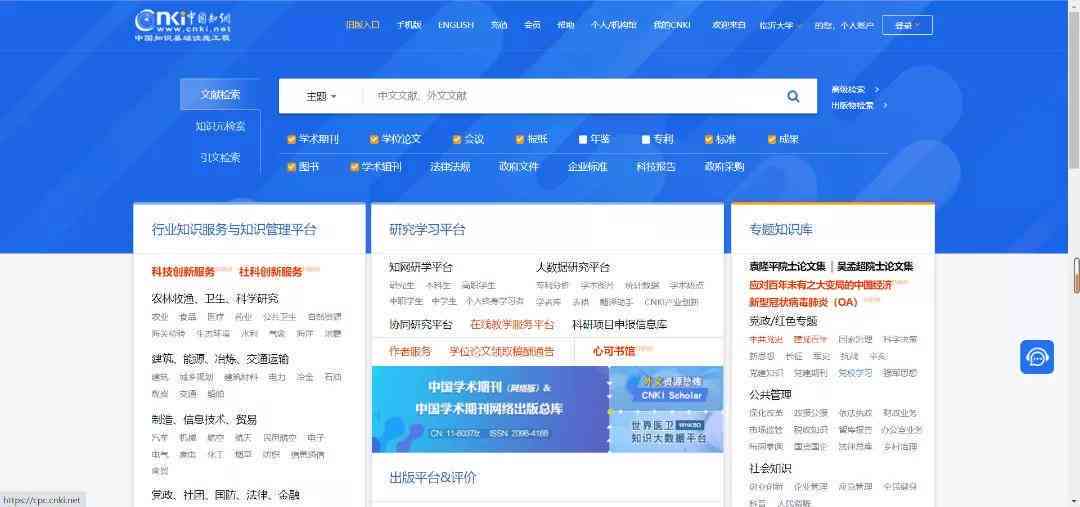1080x507 pixels.
Task: Open the 心可书馆 link
Action: click(x=614, y=351)
